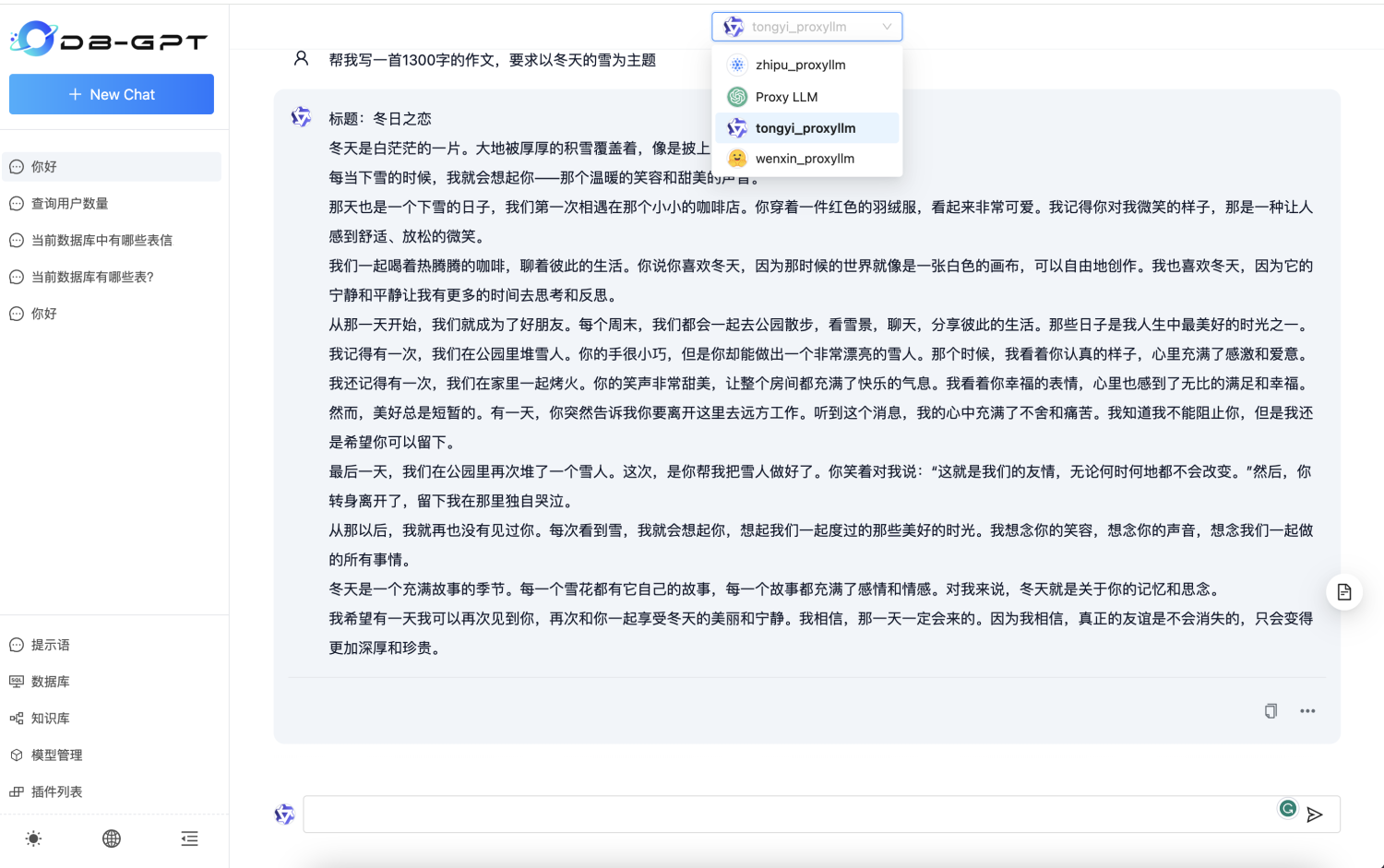Start a New Chat
Image resolution: width=1384 pixels, height=868 pixels.
111,93
